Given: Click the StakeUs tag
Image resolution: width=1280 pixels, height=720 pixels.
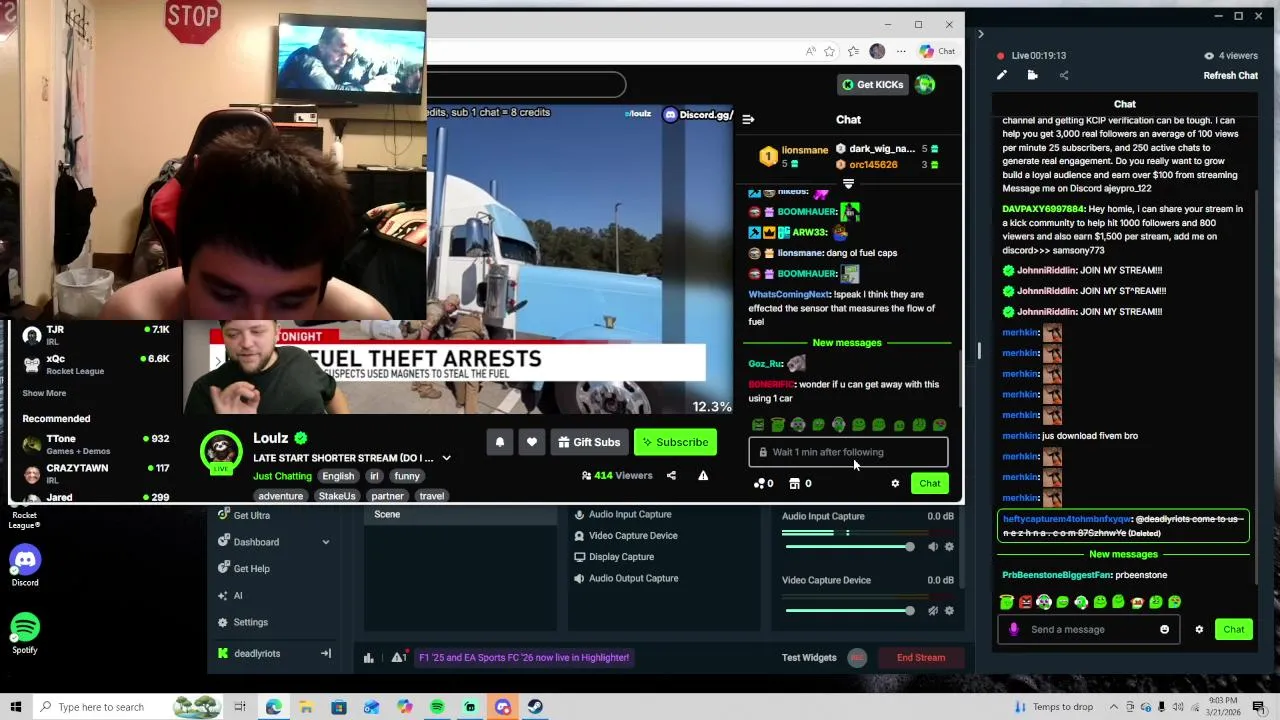Looking at the screenshot, I should 337,496.
